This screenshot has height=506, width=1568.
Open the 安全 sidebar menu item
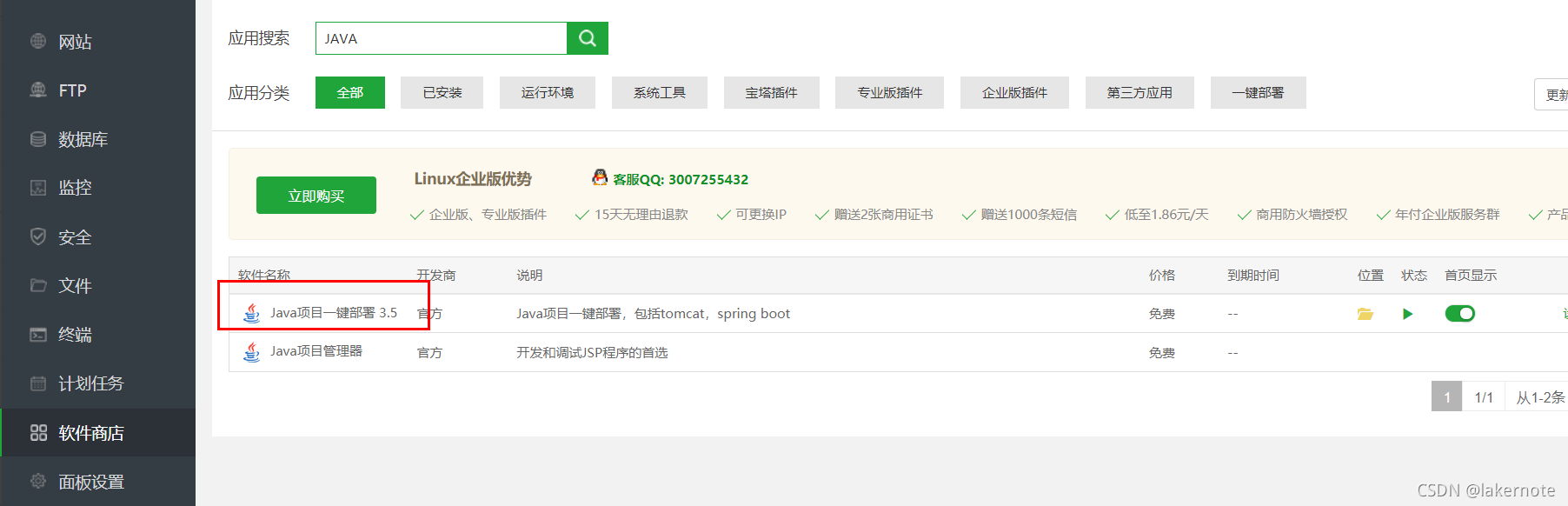click(x=97, y=236)
